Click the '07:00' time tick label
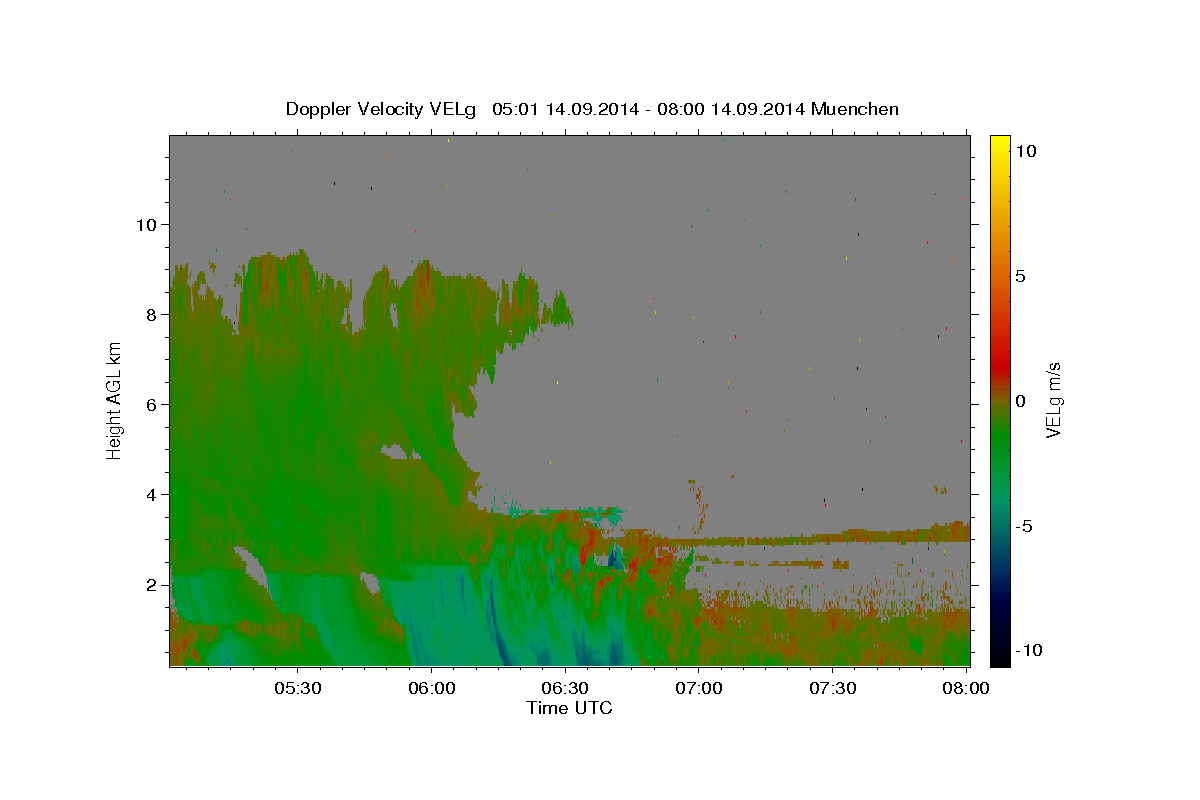 [x=698, y=689]
